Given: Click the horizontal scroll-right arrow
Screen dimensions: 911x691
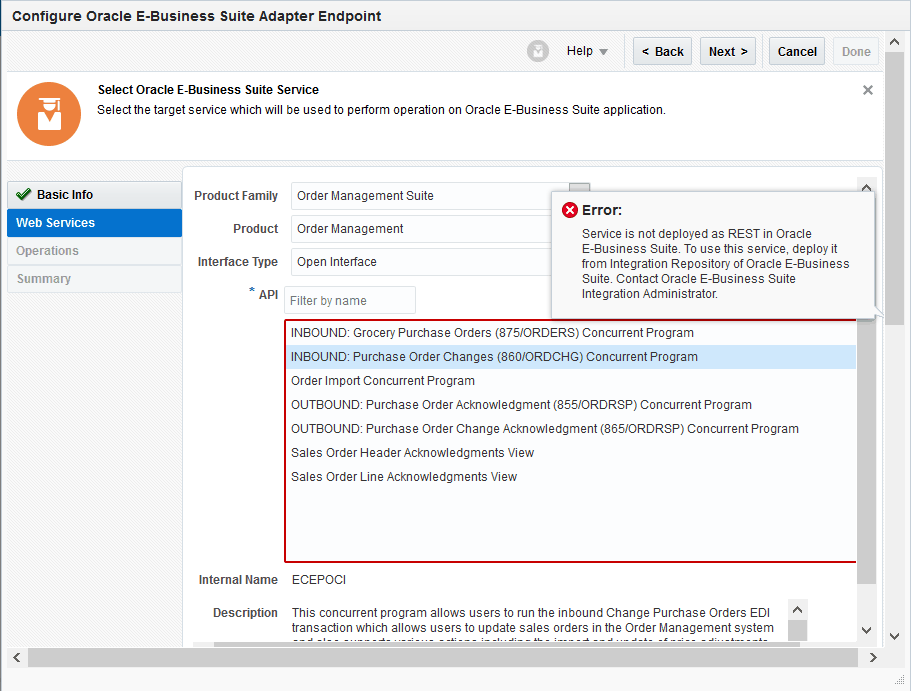Looking at the screenshot, I should pyautogui.click(x=873, y=657).
